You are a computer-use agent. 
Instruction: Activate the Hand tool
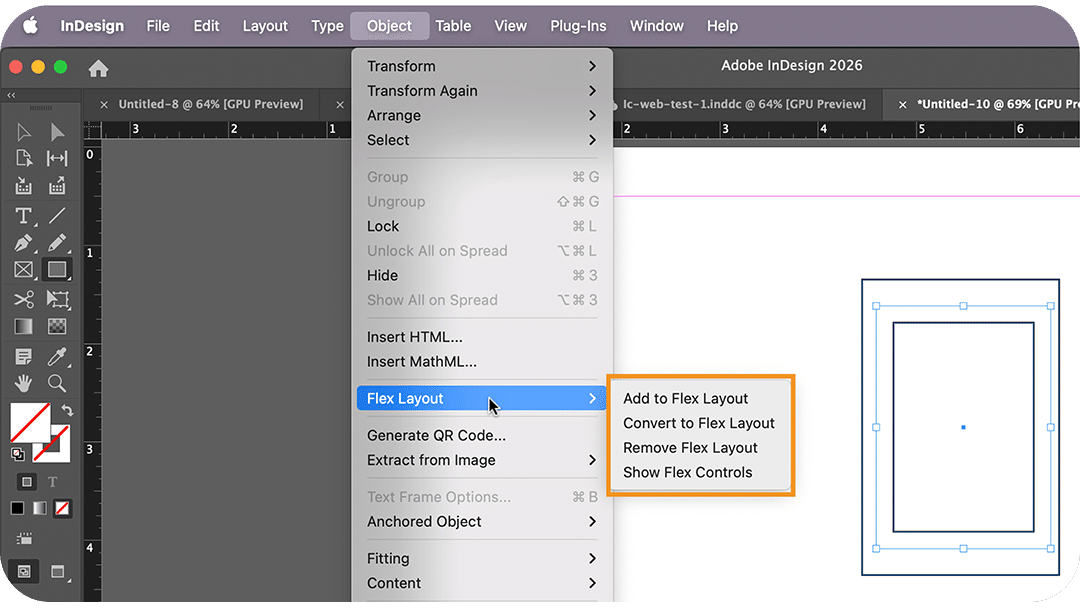pyautogui.click(x=24, y=383)
